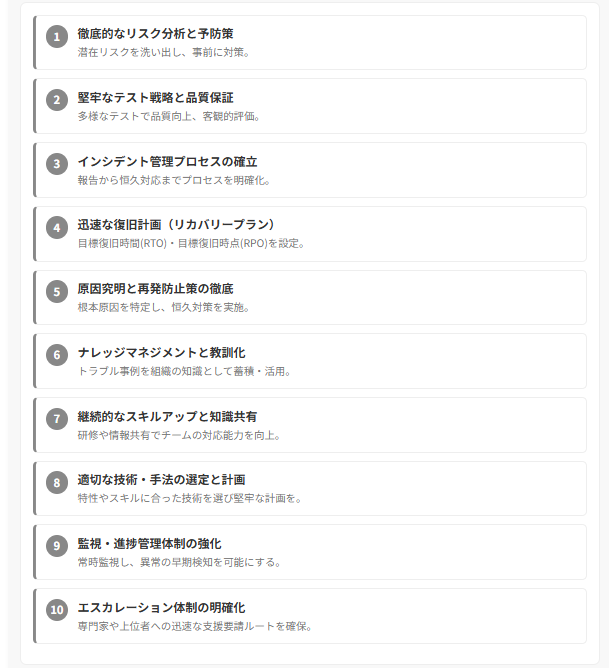Click the number 1 circle badge
Viewport: 609px width, 668px height.
point(57,37)
